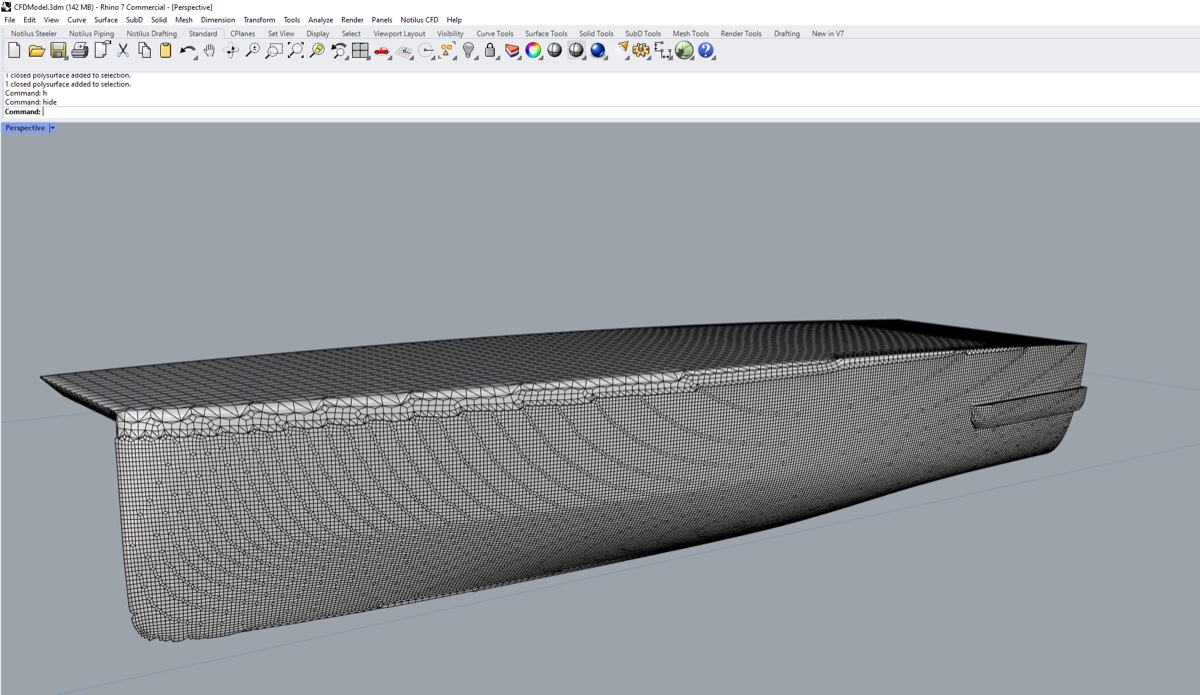Image resolution: width=1200 pixels, height=695 pixels.
Task: Switch to the CPlanes toolbar tab
Action: [x=243, y=33]
